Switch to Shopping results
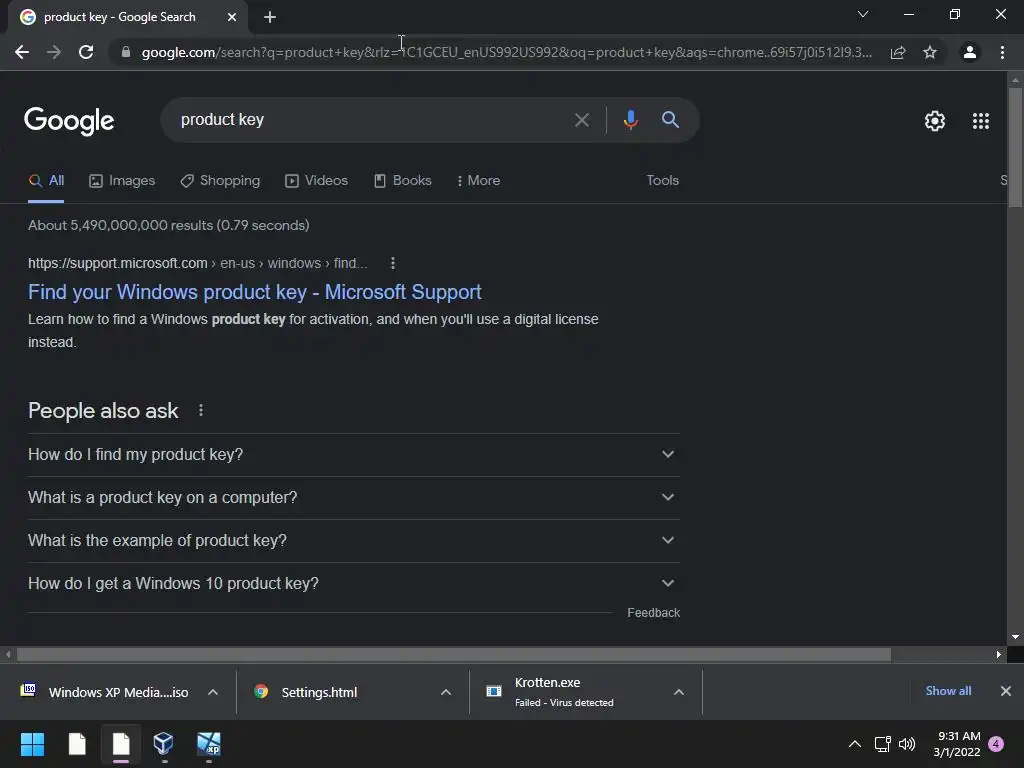Image resolution: width=1024 pixels, height=768 pixels. 220,180
